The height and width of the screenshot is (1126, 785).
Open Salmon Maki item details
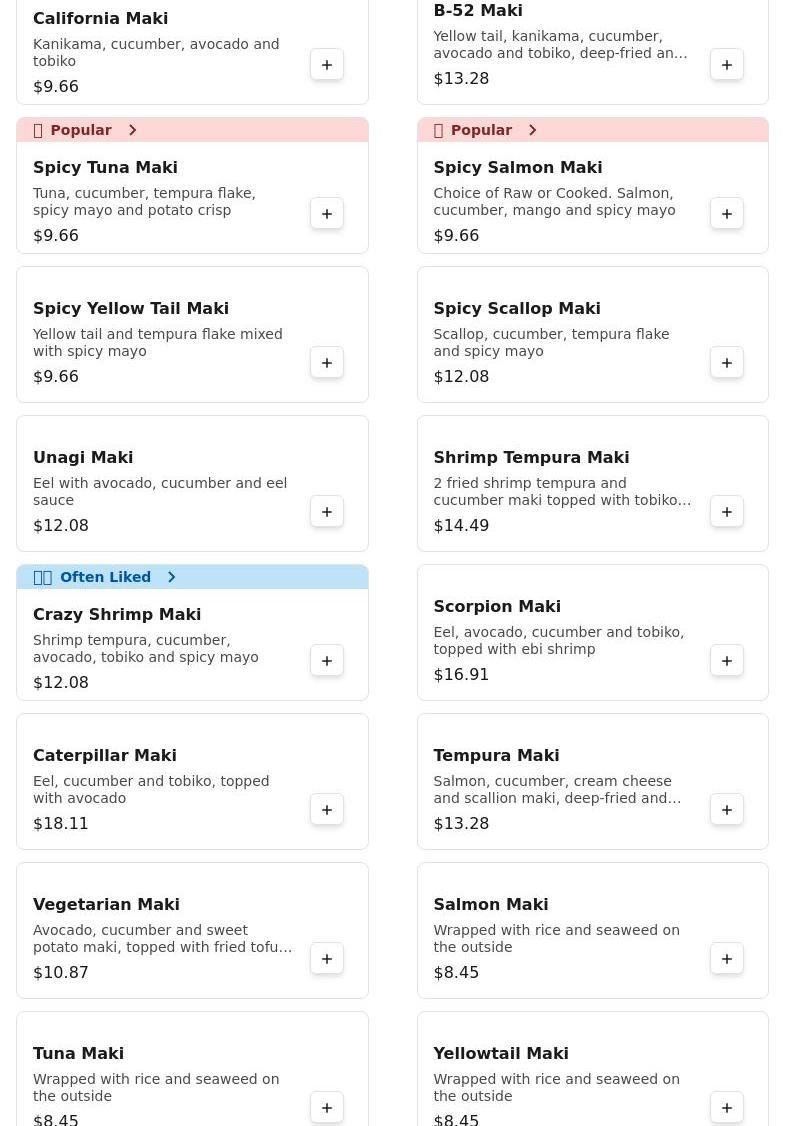pos(490,904)
